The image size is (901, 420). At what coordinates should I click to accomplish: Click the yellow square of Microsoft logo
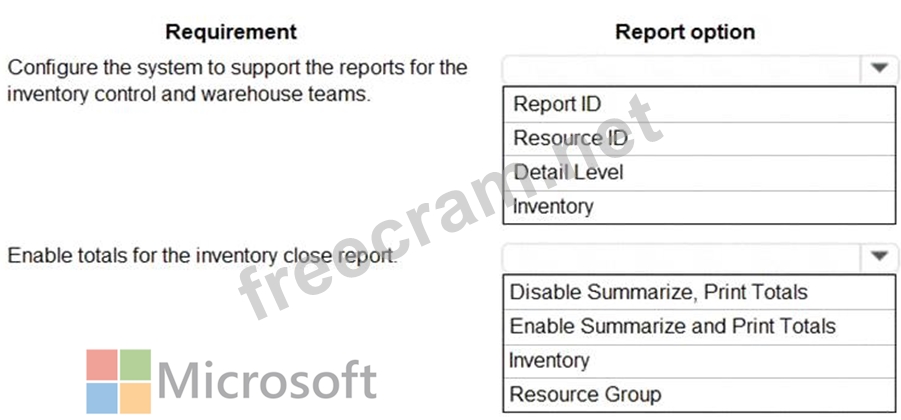pos(135,398)
